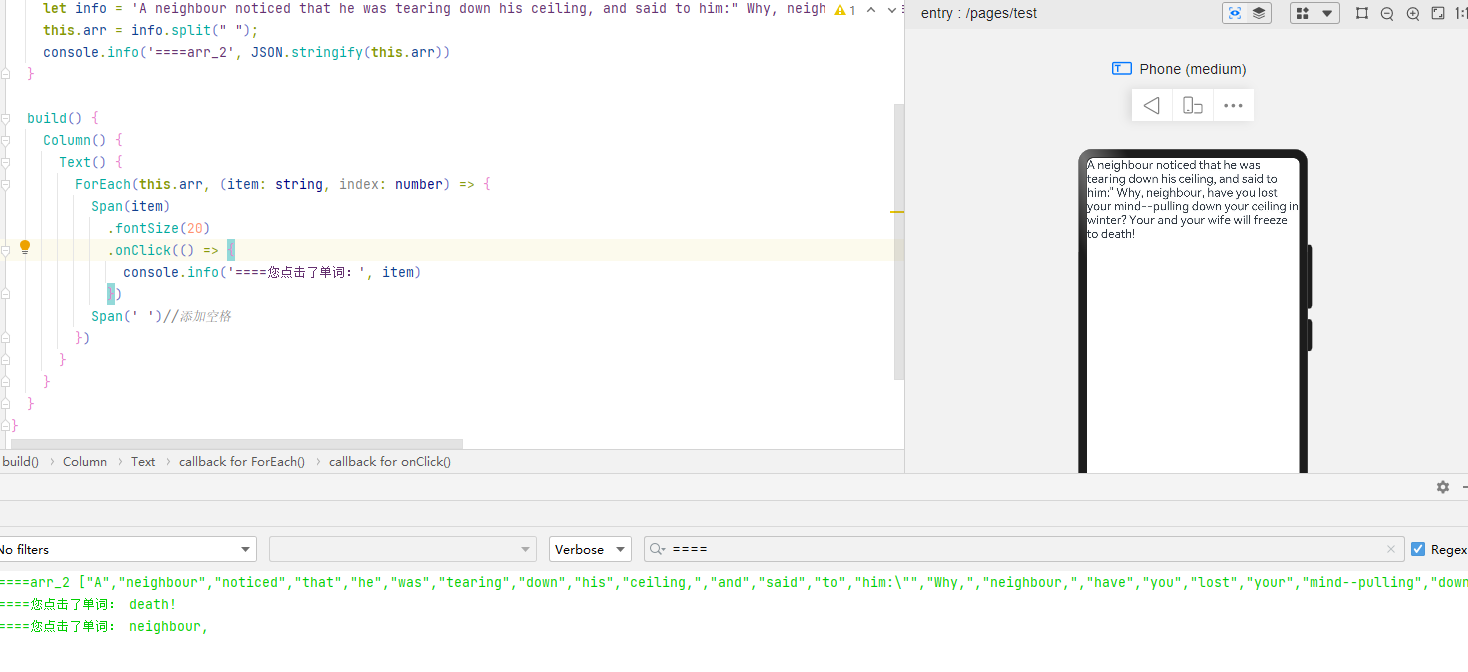Click the log search field containing ====

[1022, 549]
